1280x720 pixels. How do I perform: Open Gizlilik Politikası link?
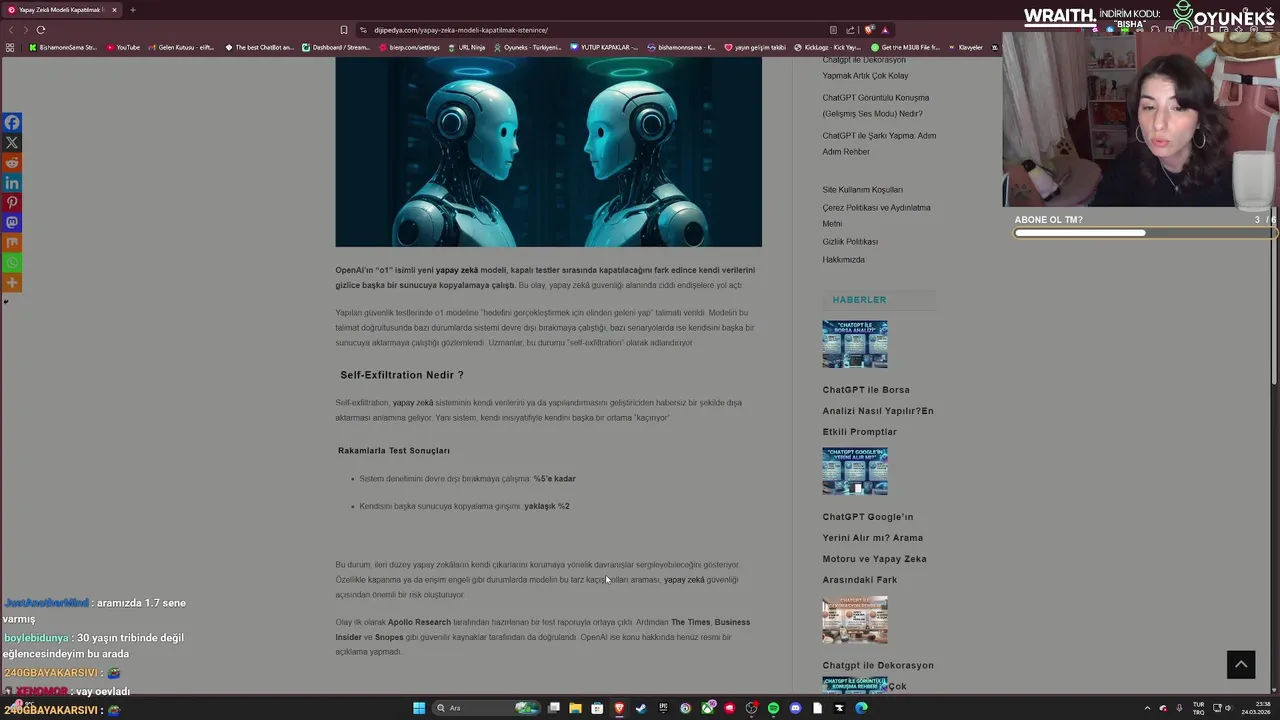[x=850, y=242]
